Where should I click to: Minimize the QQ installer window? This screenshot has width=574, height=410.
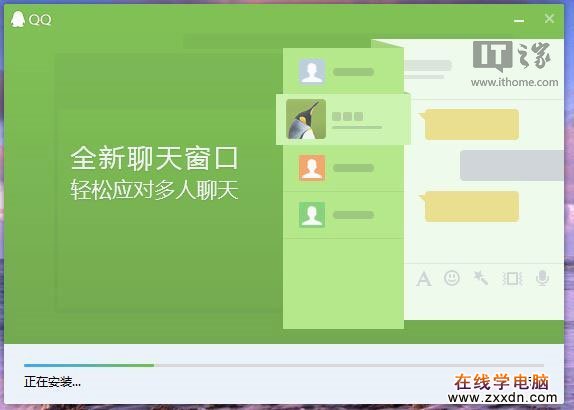(x=519, y=21)
